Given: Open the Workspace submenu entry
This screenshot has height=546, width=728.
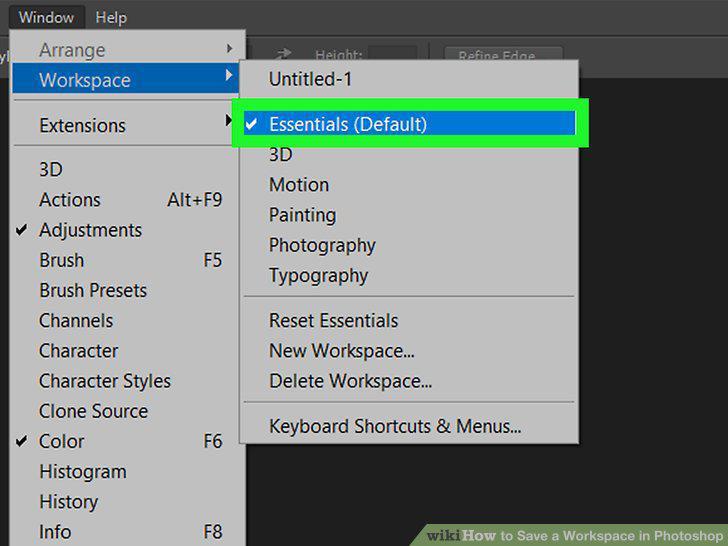Looking at the screenshot, I should tap(125, 79).
